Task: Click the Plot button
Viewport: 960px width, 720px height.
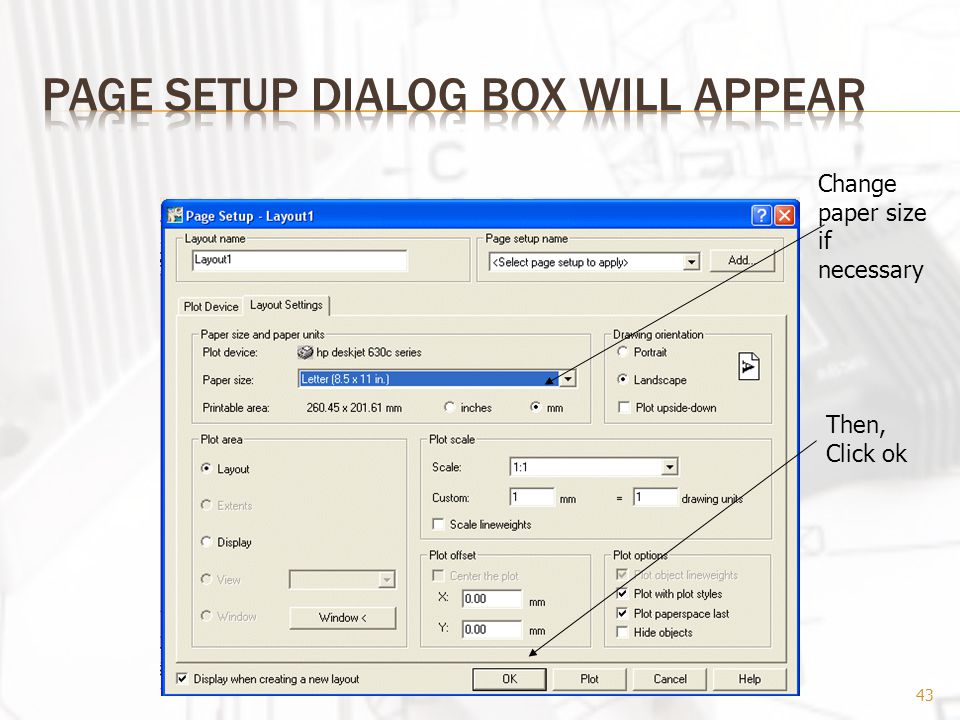Action: (590, 678)
